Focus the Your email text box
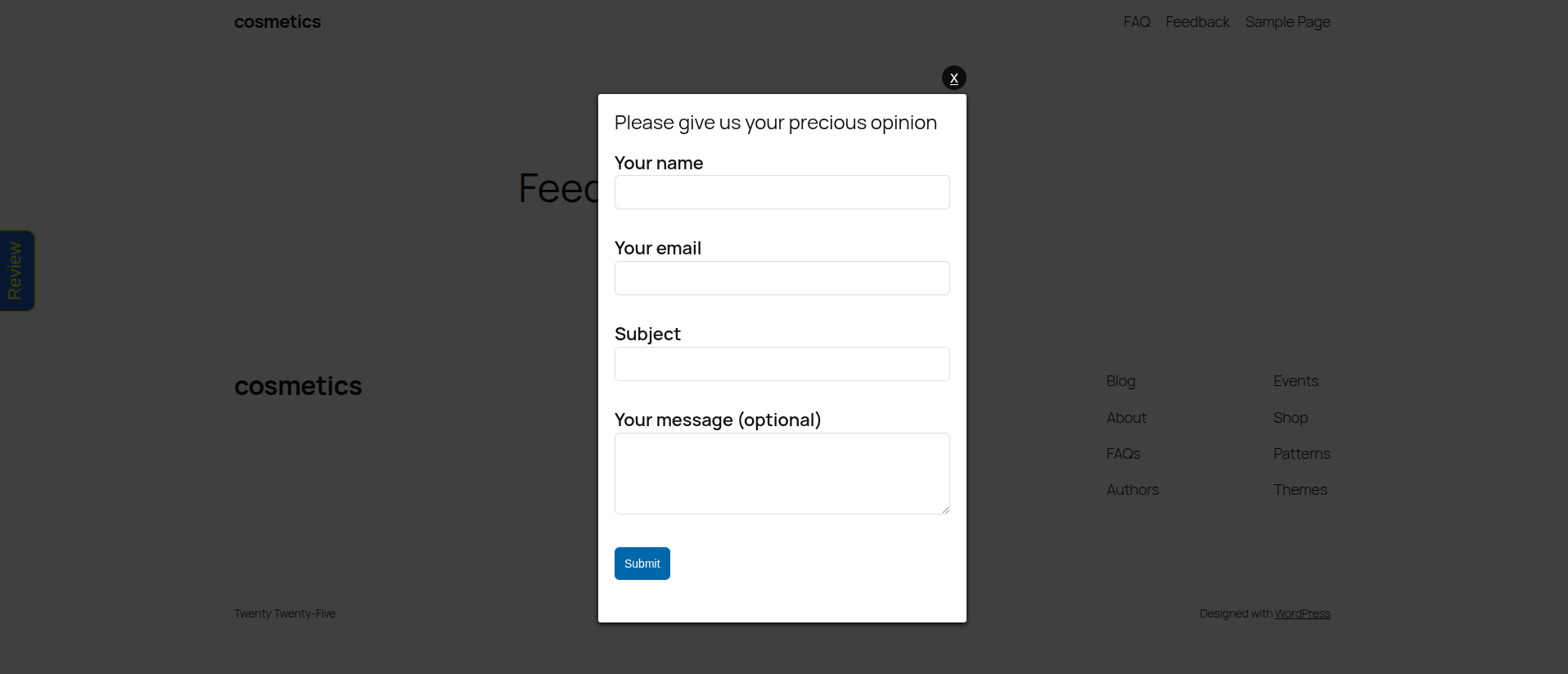 click(x=782, y=278)
